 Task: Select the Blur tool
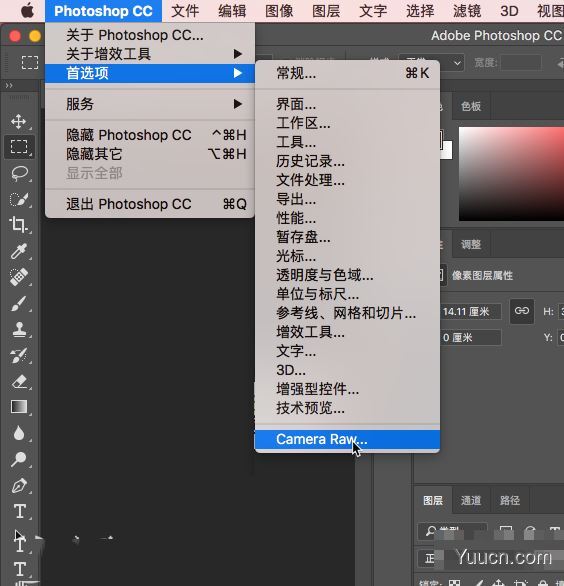point(19,433)
